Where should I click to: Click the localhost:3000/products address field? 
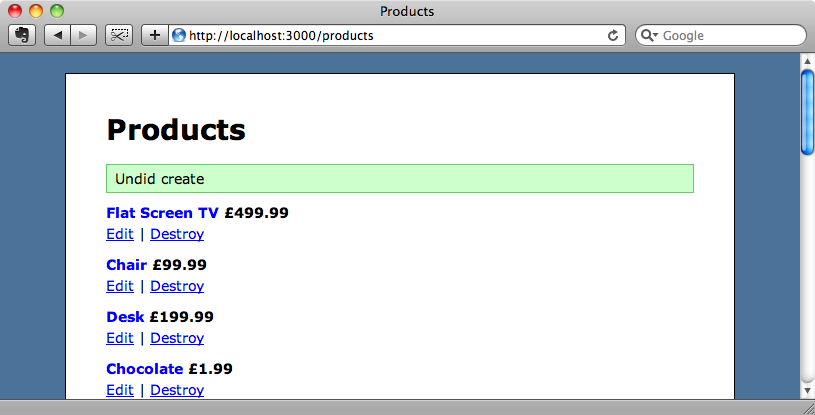(396, 35)
